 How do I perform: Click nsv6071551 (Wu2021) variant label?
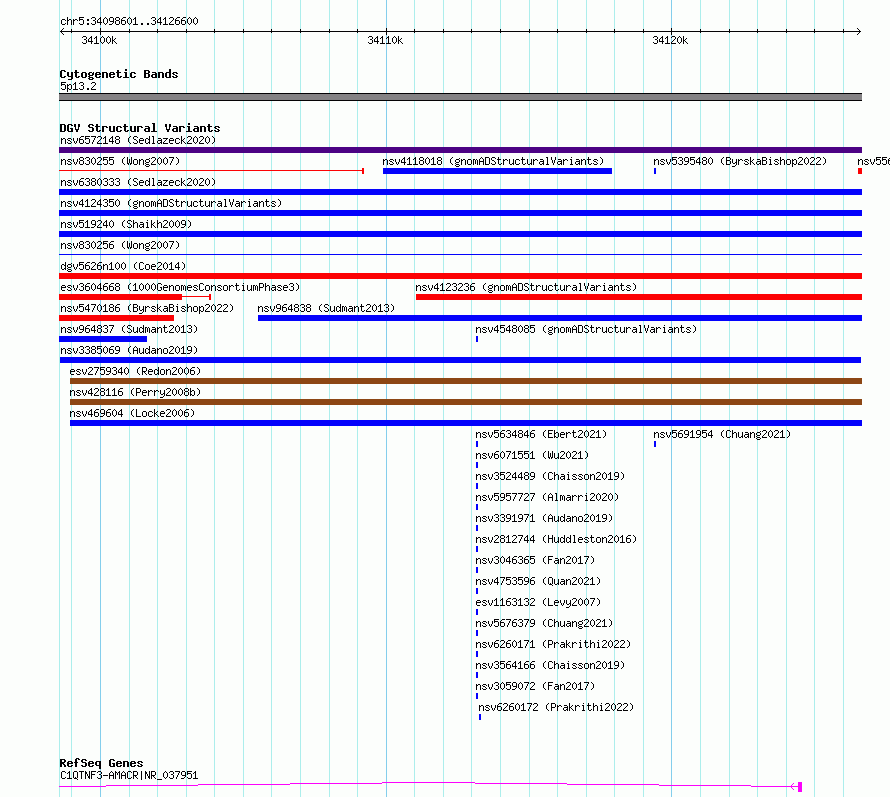[x=532, y=455]
